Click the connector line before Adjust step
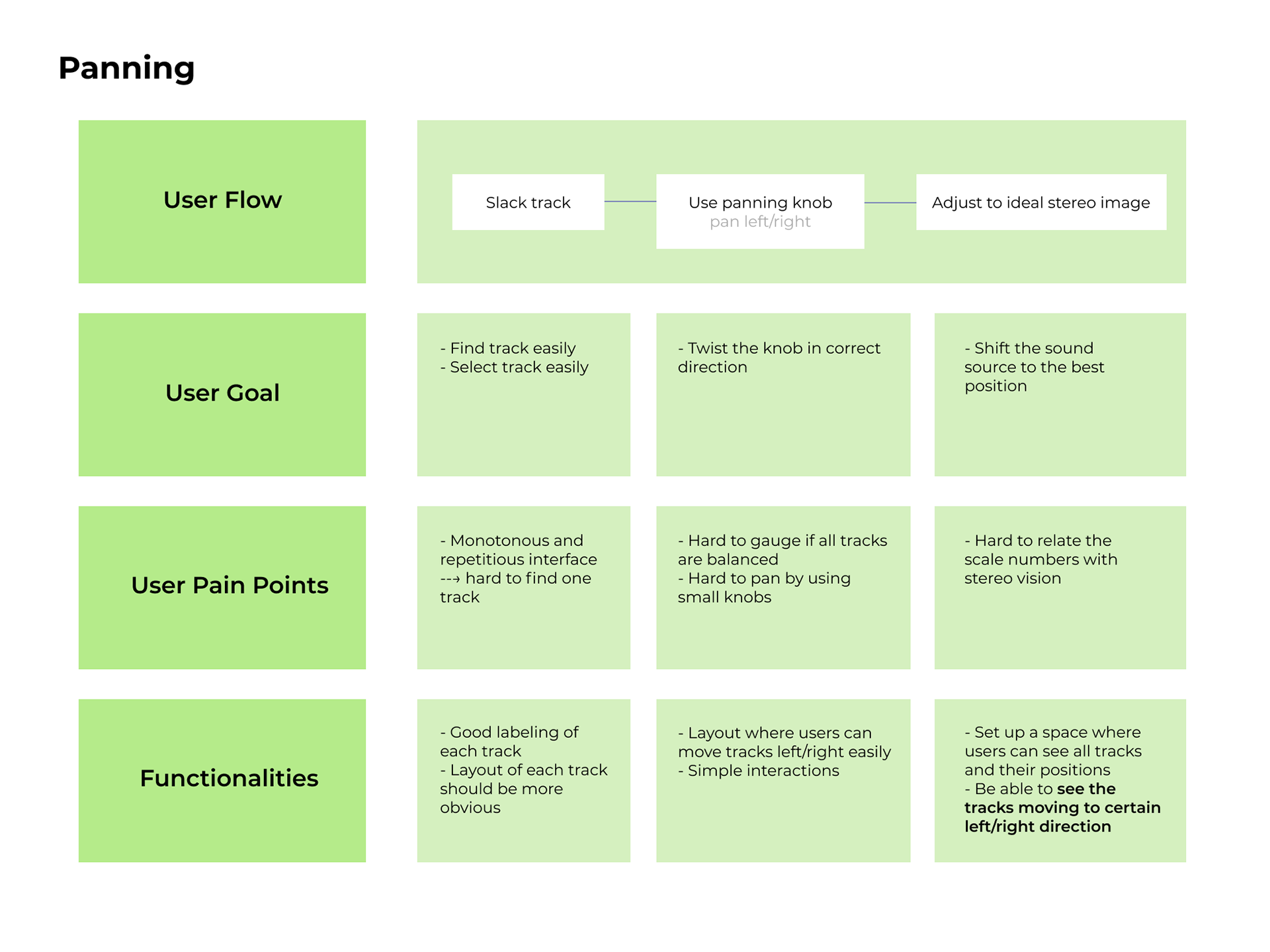 coord(890,203)
